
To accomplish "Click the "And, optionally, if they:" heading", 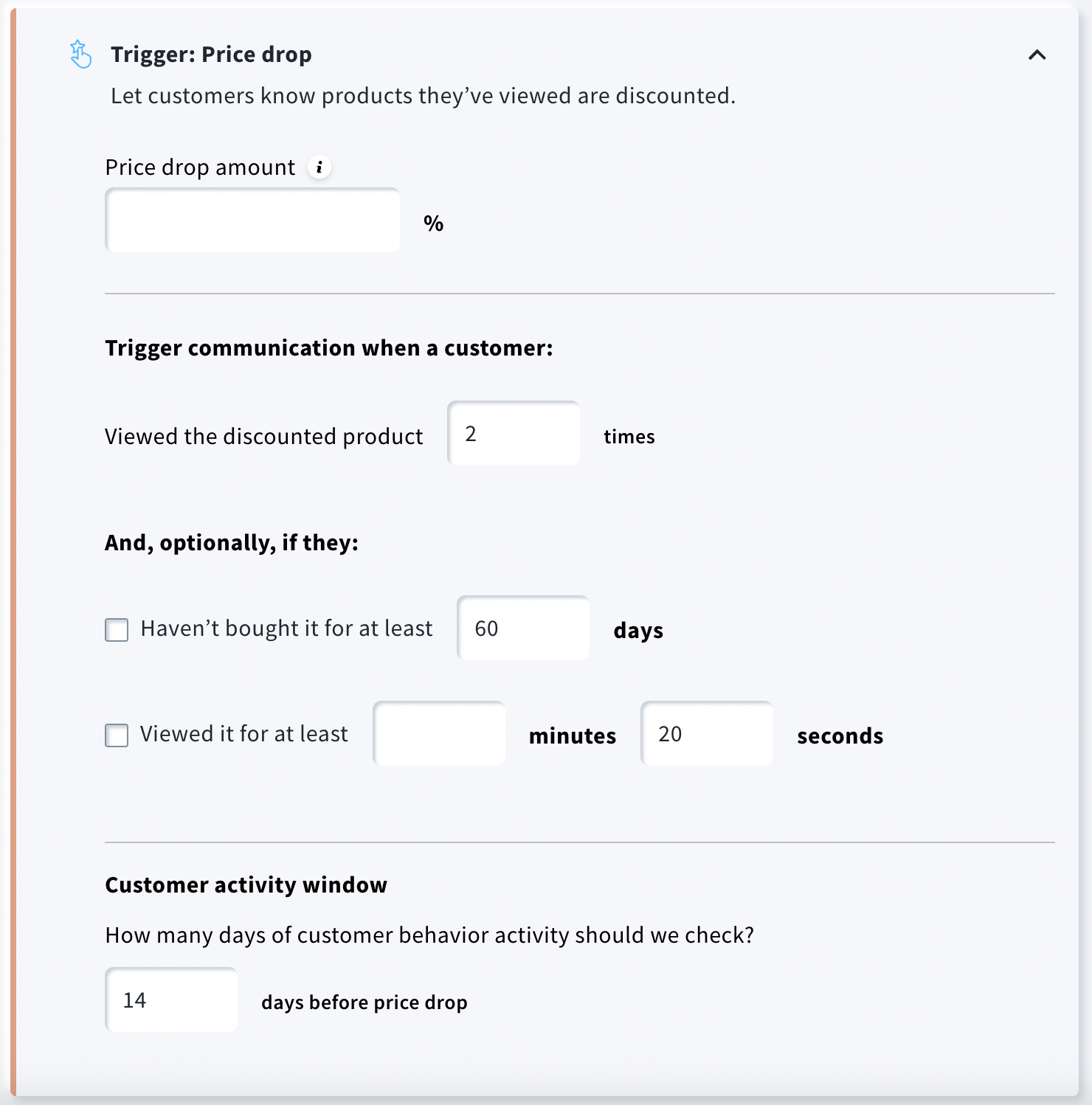I will (x=232, y=541).
